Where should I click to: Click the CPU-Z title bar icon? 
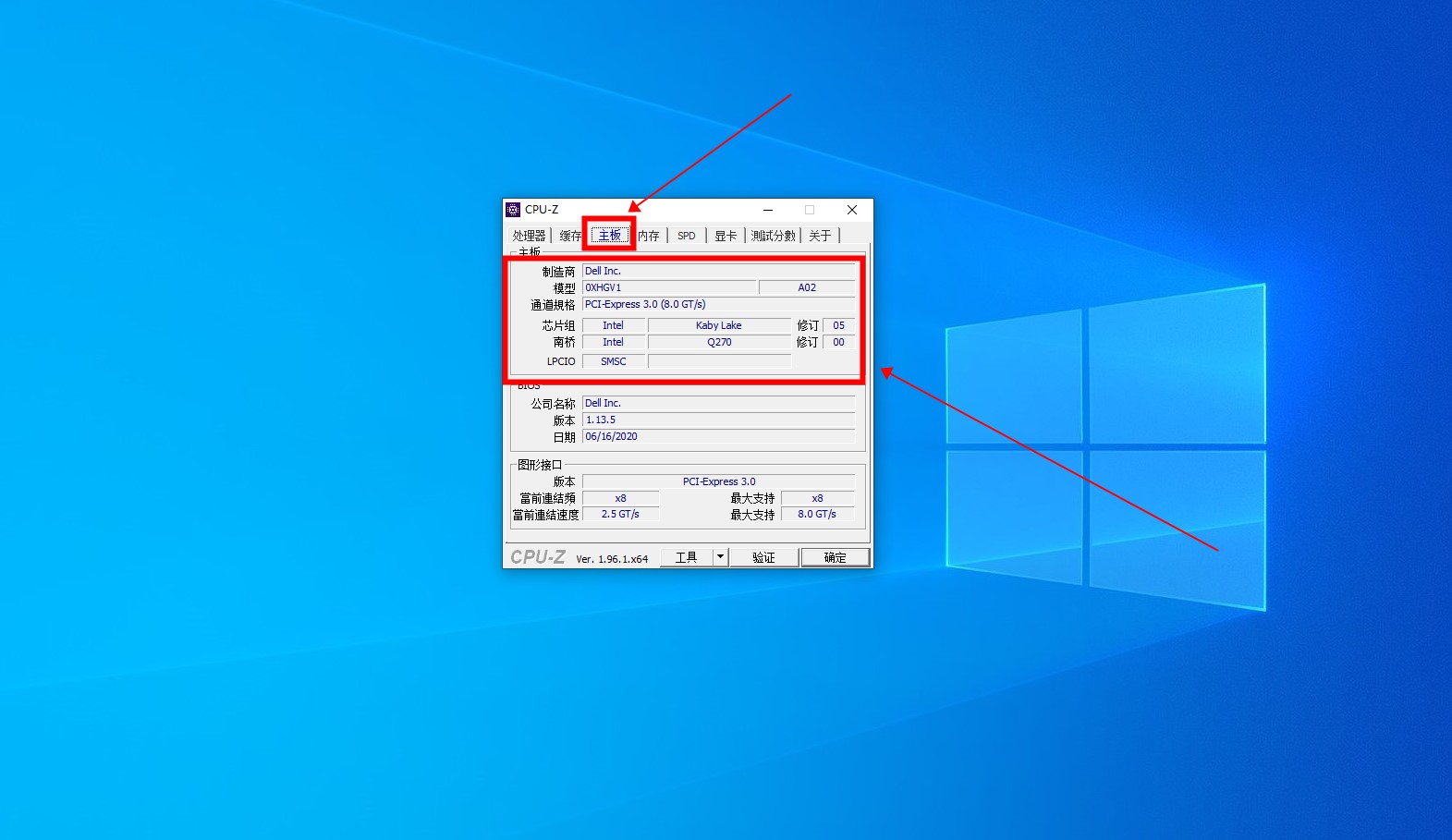click(x=513, y=210)
